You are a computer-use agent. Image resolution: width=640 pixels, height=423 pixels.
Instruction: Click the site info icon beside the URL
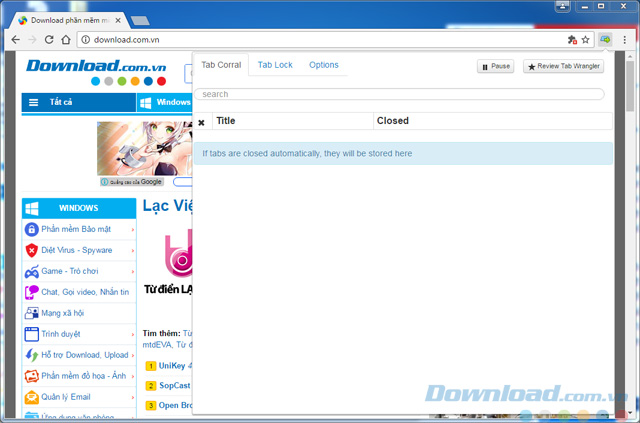click(85, 40)
